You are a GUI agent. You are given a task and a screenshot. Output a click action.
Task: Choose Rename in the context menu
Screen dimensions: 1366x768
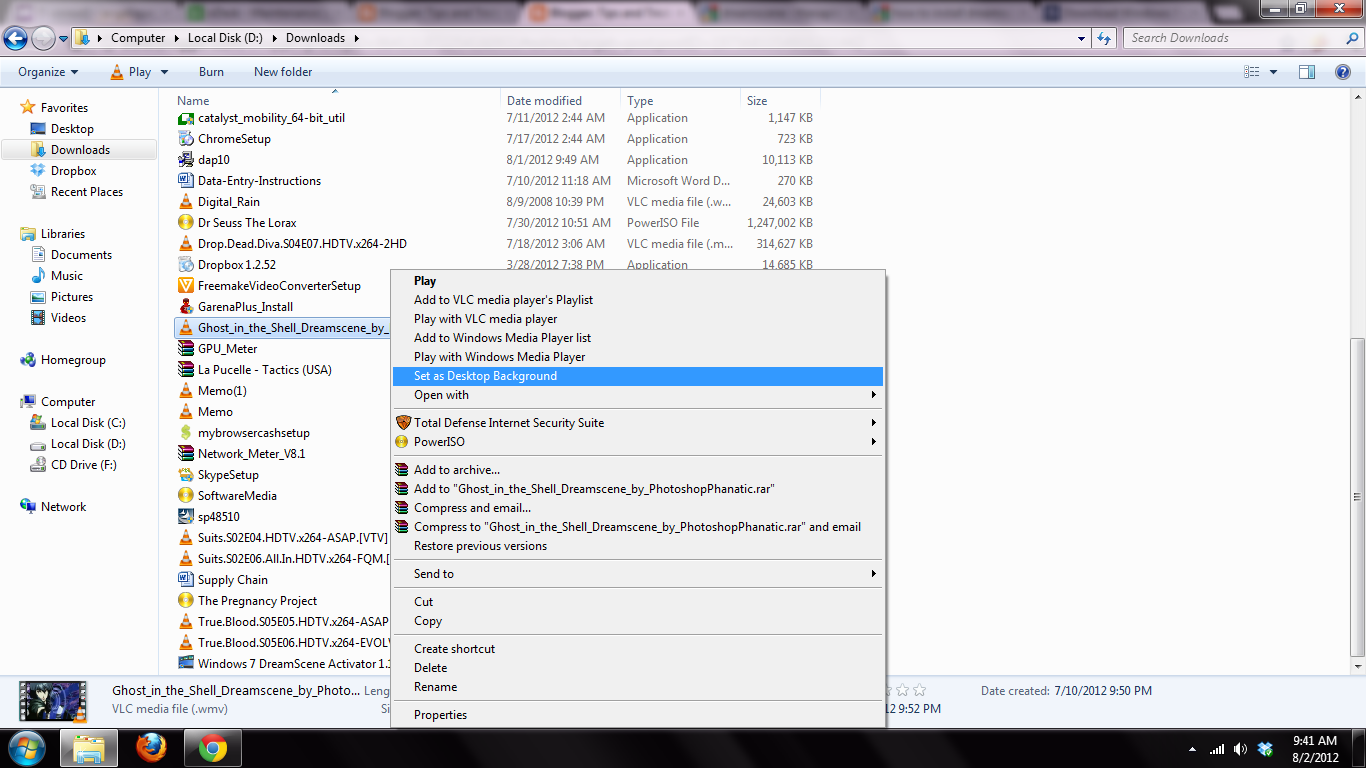point(435,687)
